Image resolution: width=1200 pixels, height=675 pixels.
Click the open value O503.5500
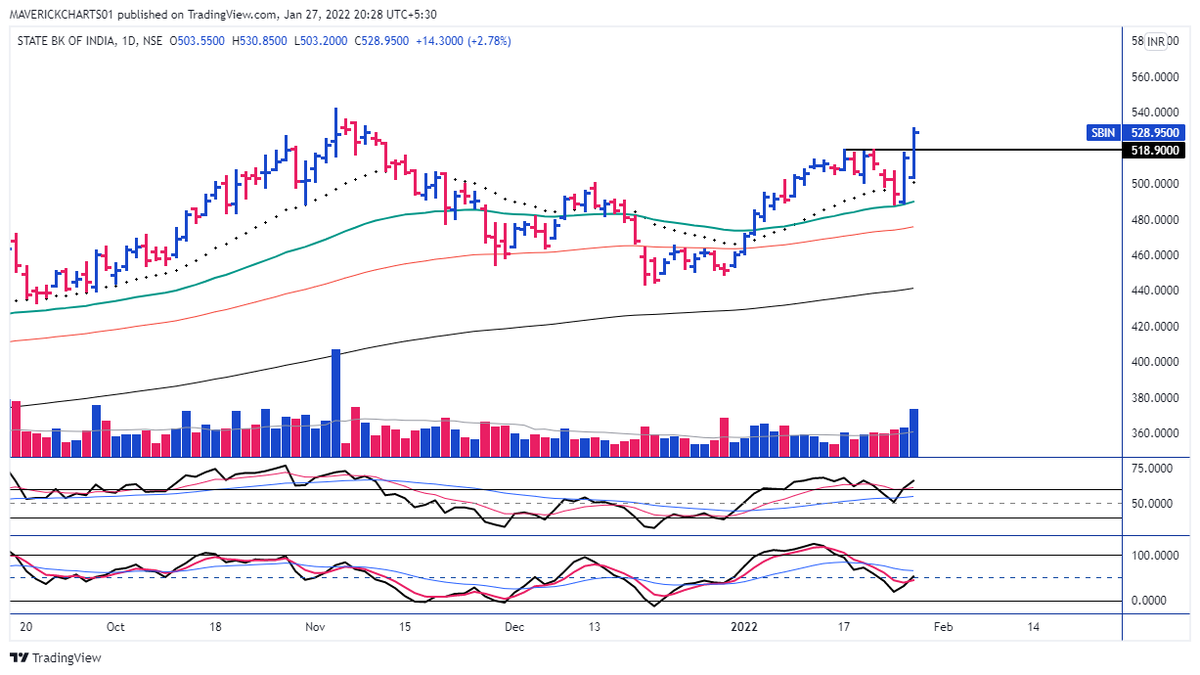pyautogui.click(x=198, y=40)
